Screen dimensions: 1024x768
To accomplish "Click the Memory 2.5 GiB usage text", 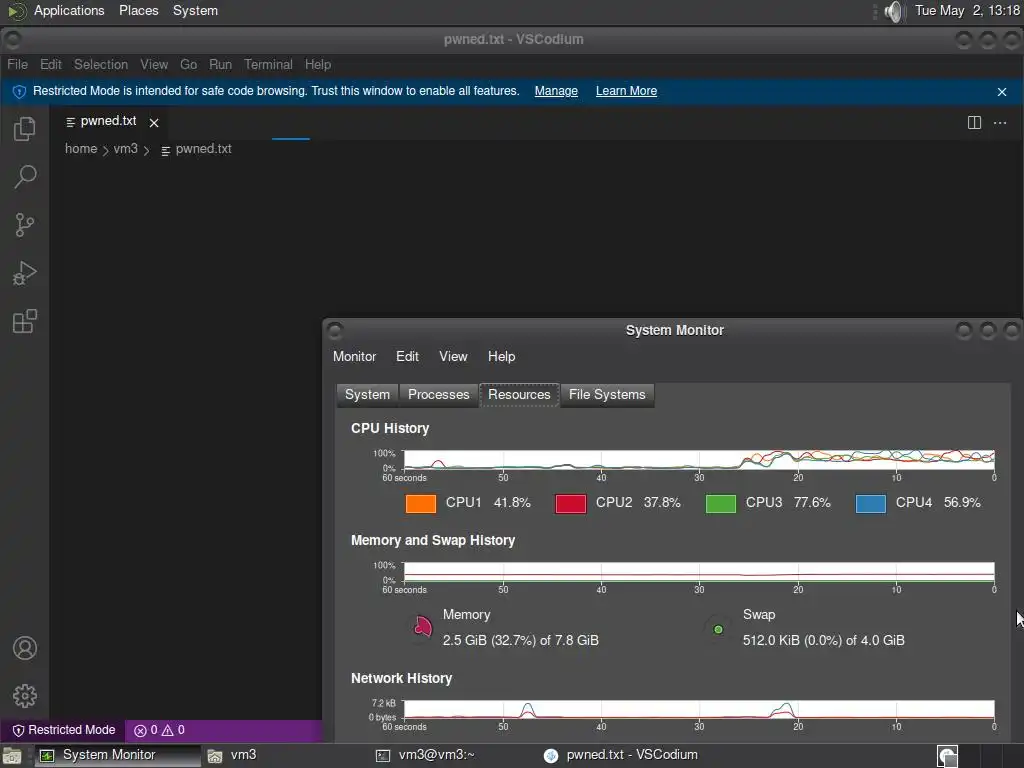I will tap(520, 641).
